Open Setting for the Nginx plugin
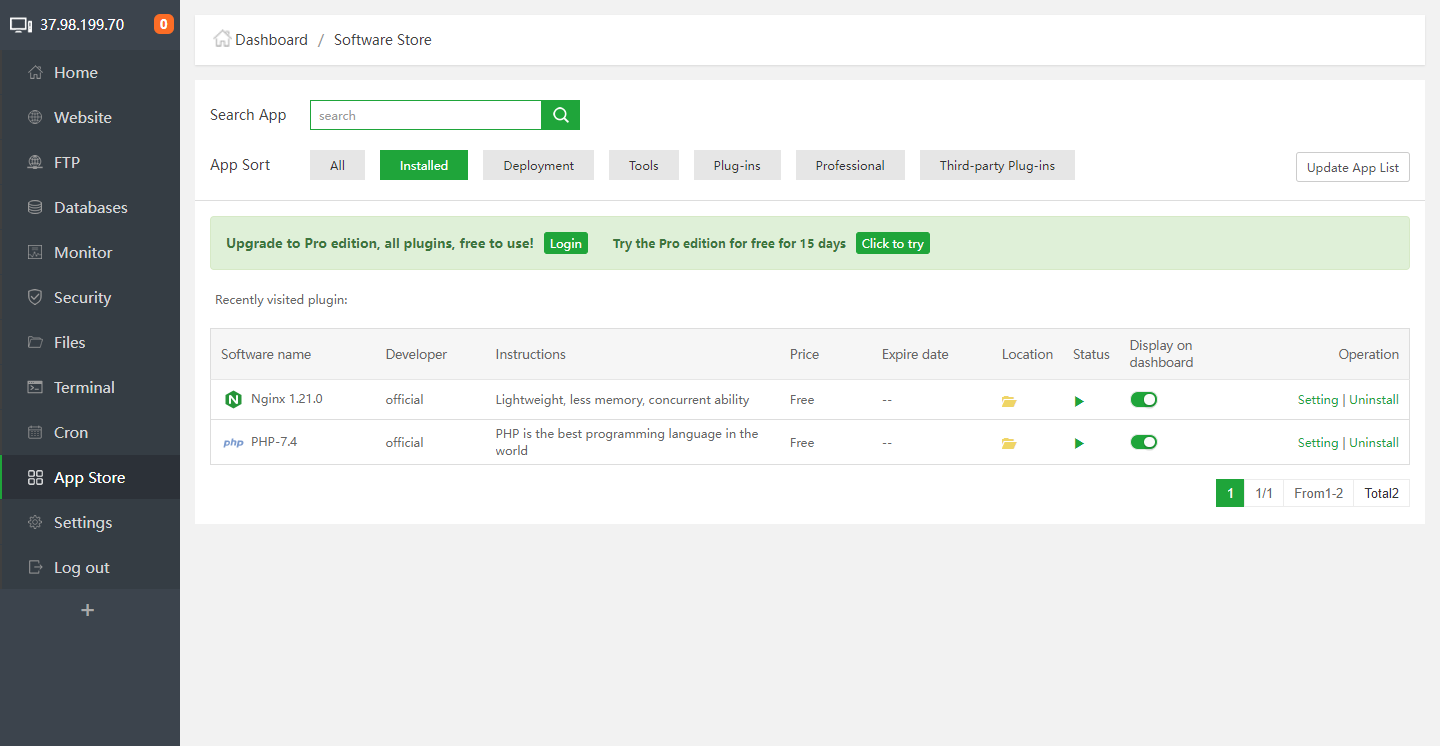Image resolution: width=1440 pixels, height=746 pixels. [x=1318, y=399]
